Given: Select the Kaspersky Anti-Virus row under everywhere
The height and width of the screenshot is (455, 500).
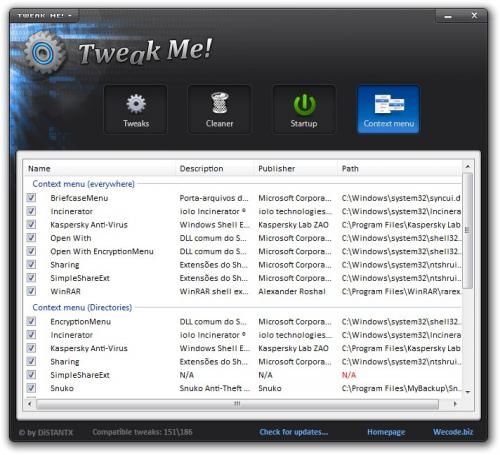Looking at the screenshot, I should [244, 225].
